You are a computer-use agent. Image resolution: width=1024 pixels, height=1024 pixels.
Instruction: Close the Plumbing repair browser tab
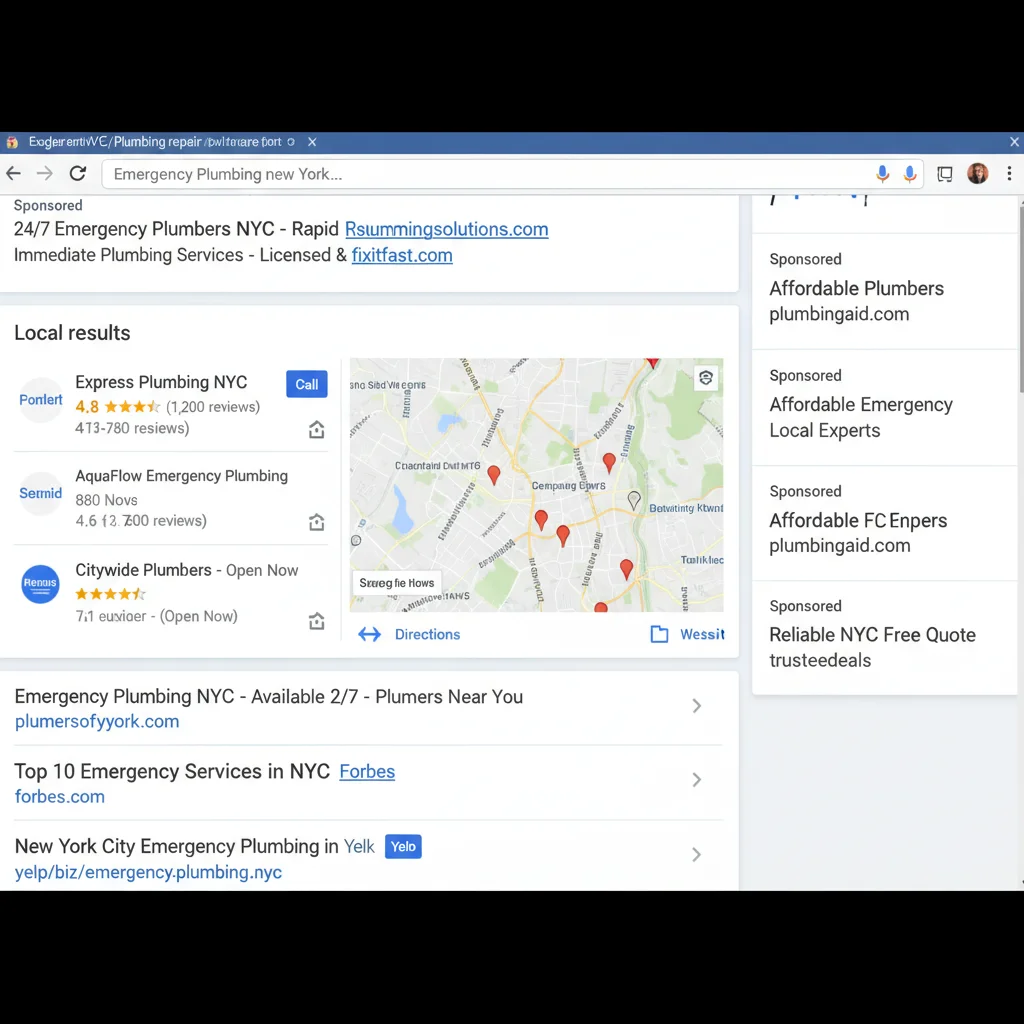pyautogui.click(x=312, y=142)
